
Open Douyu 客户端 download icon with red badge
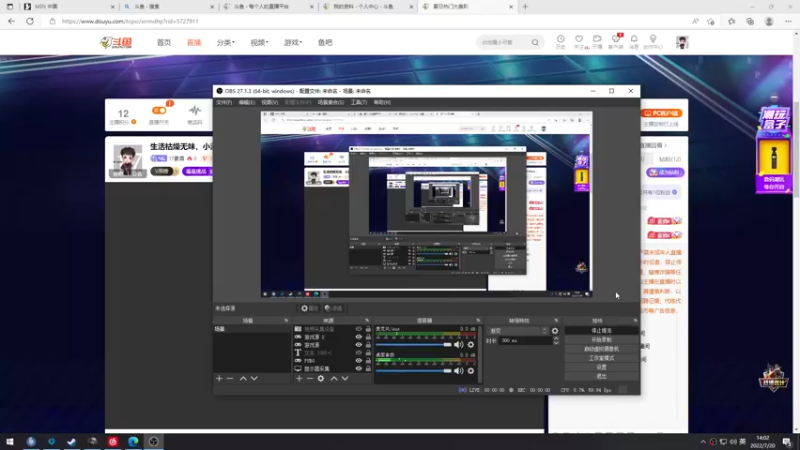pyautogui.click(x=616, y=41)
